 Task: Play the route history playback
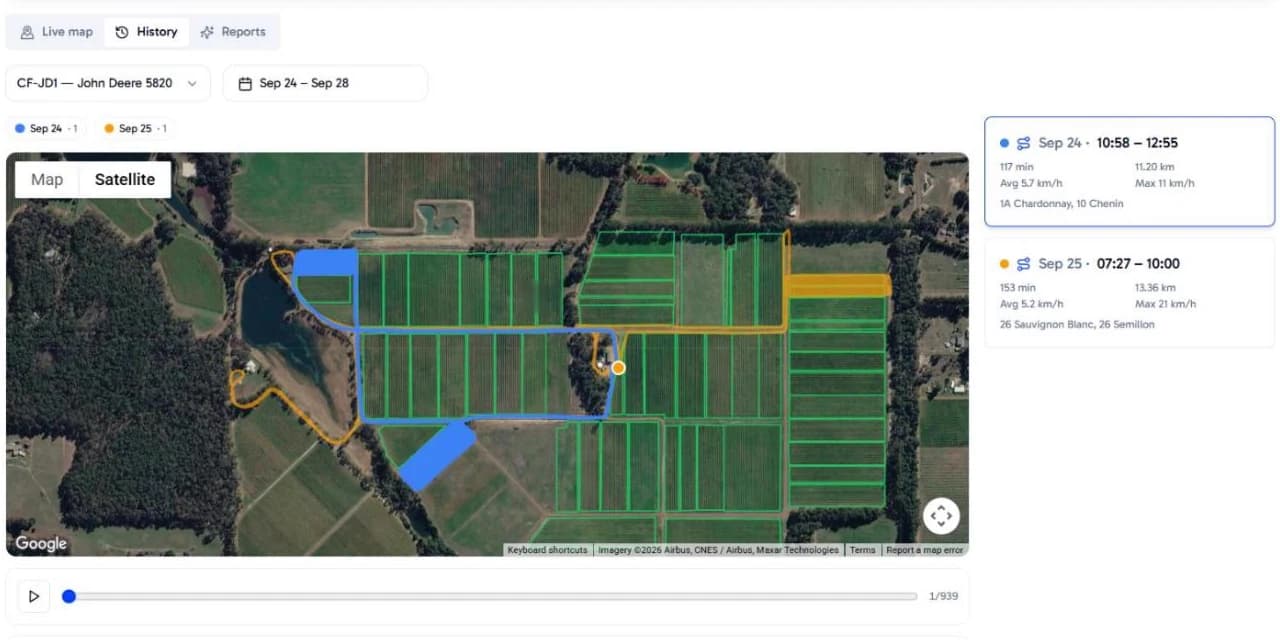click(34, 596)
